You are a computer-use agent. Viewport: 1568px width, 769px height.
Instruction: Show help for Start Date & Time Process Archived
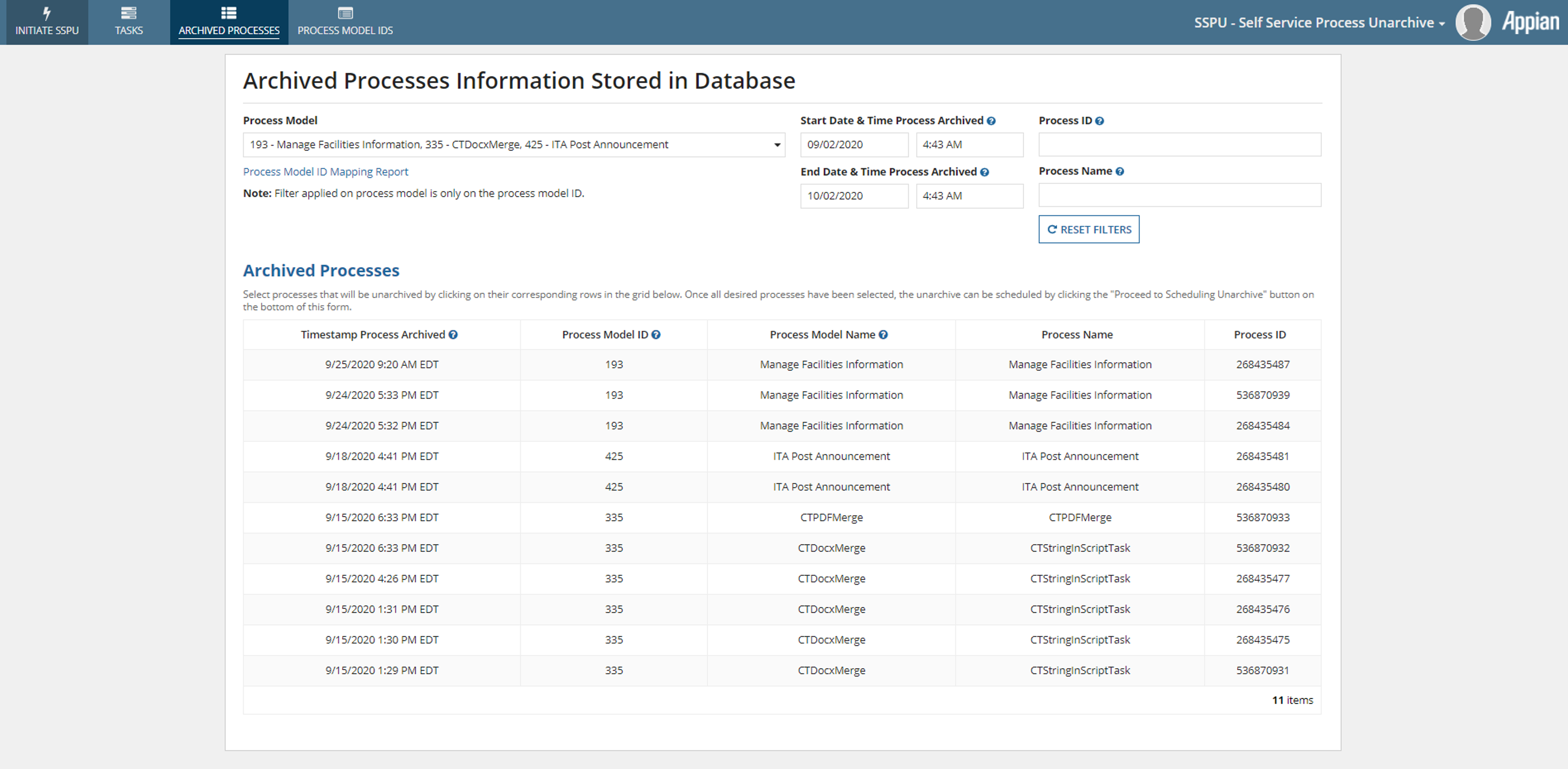pos(991,121)
